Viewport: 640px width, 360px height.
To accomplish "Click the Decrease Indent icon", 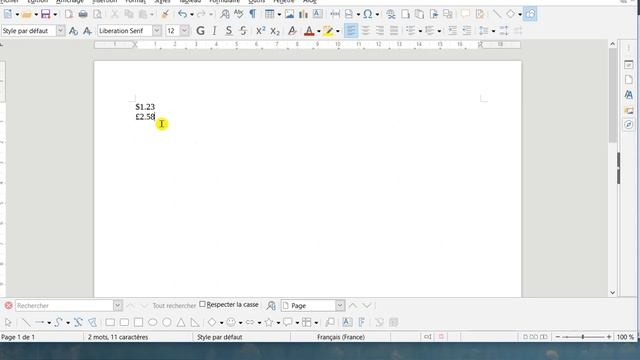I will 467,31.
